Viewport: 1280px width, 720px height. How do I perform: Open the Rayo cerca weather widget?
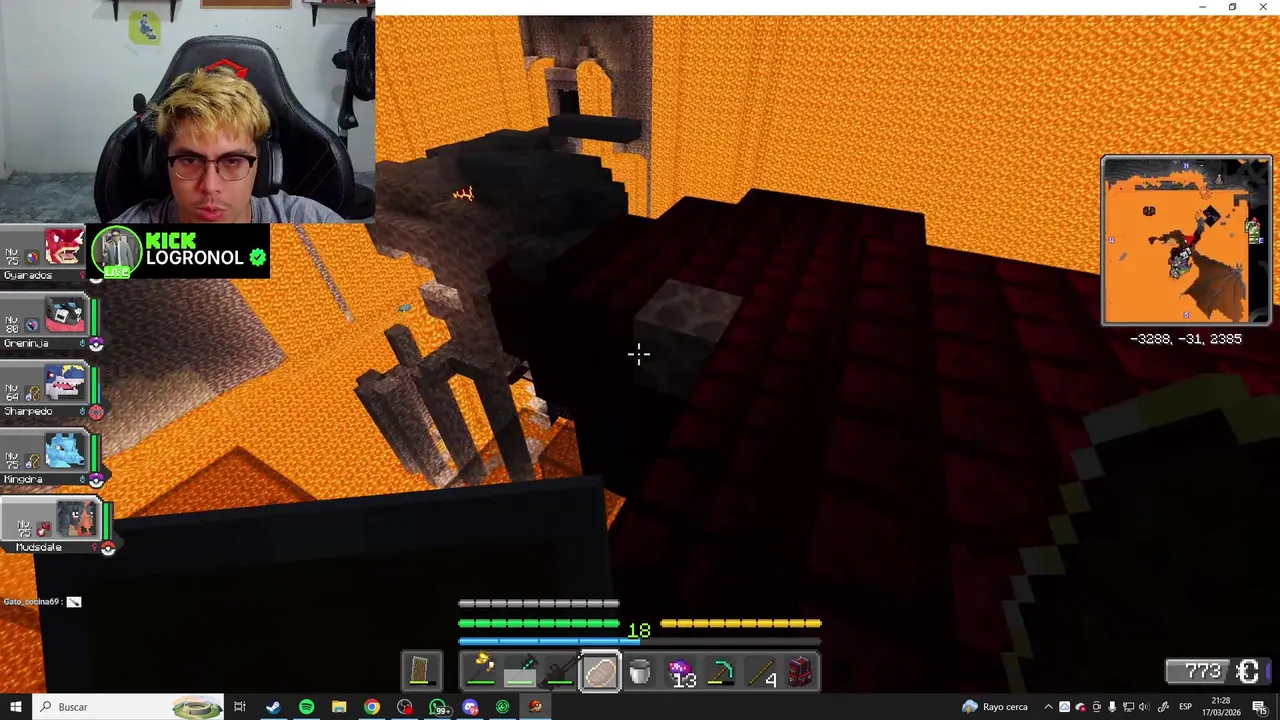tap(995, 707)
